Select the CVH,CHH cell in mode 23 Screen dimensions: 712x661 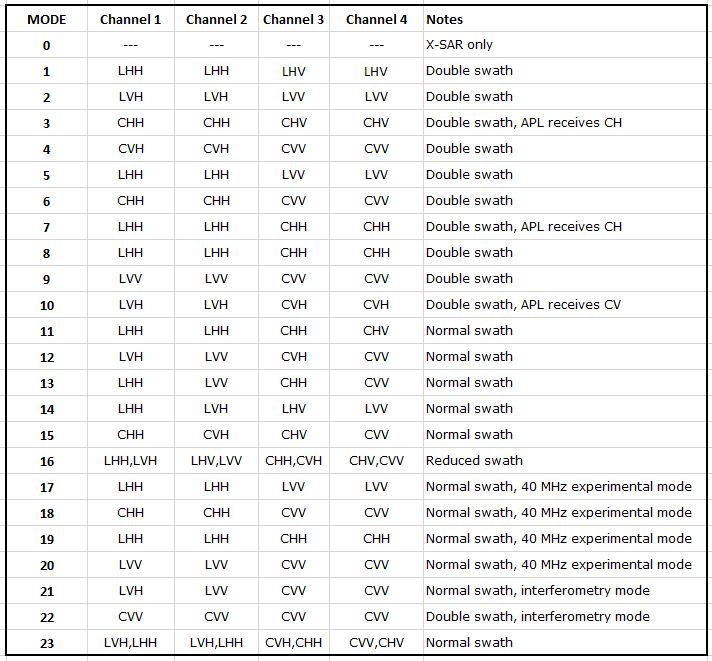point(294,643)
